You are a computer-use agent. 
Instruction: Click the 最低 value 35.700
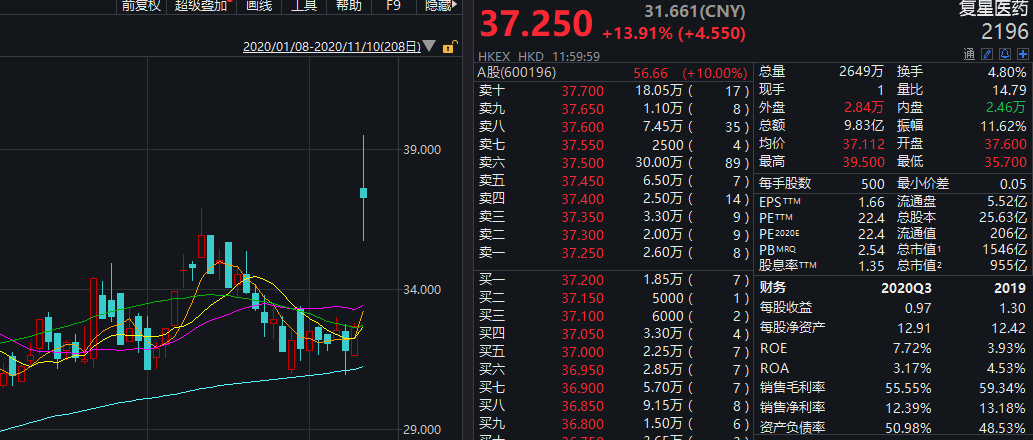click(x=1006, y=161)
